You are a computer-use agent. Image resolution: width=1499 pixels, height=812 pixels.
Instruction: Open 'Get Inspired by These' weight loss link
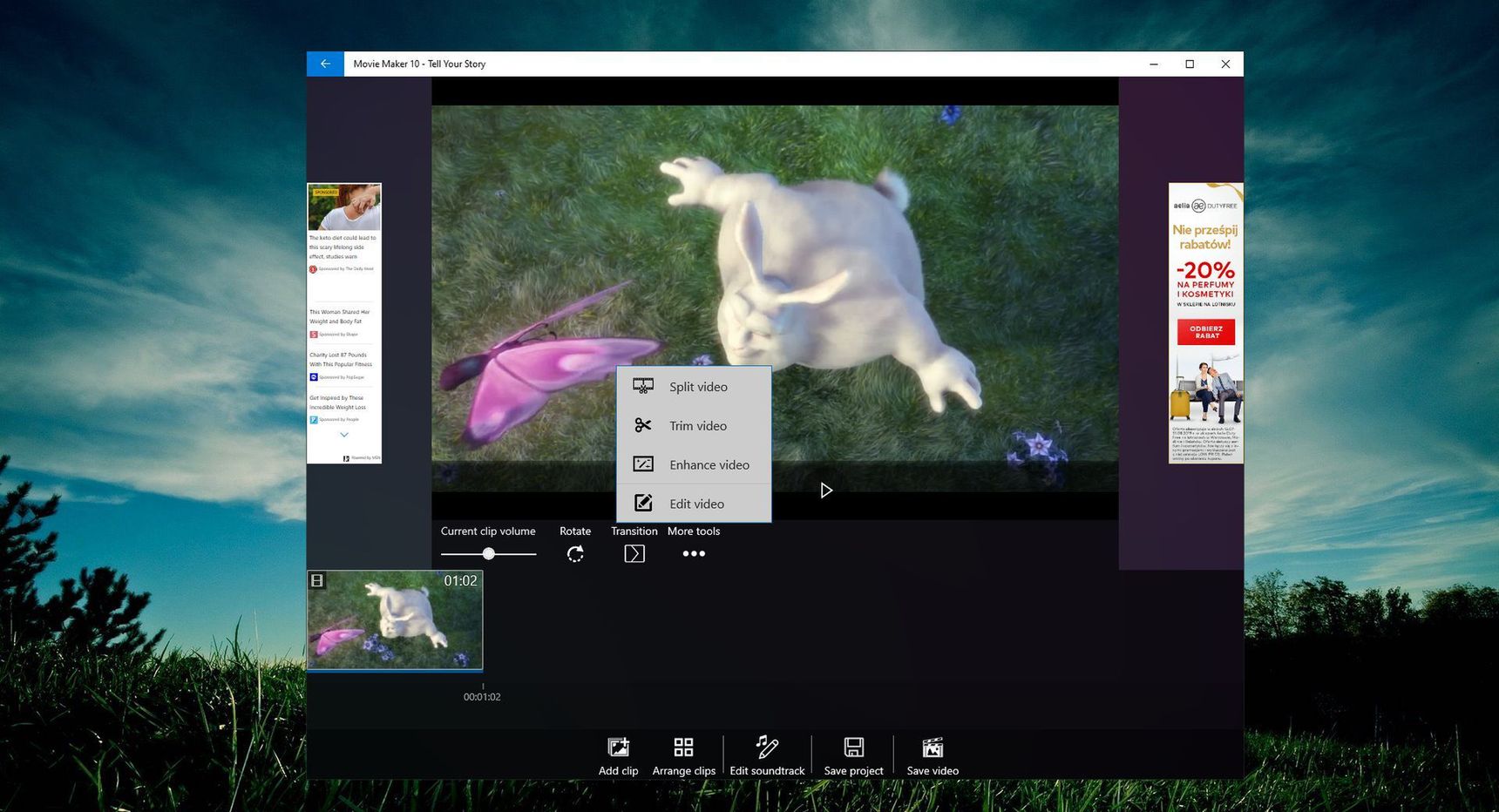[338, 403]
